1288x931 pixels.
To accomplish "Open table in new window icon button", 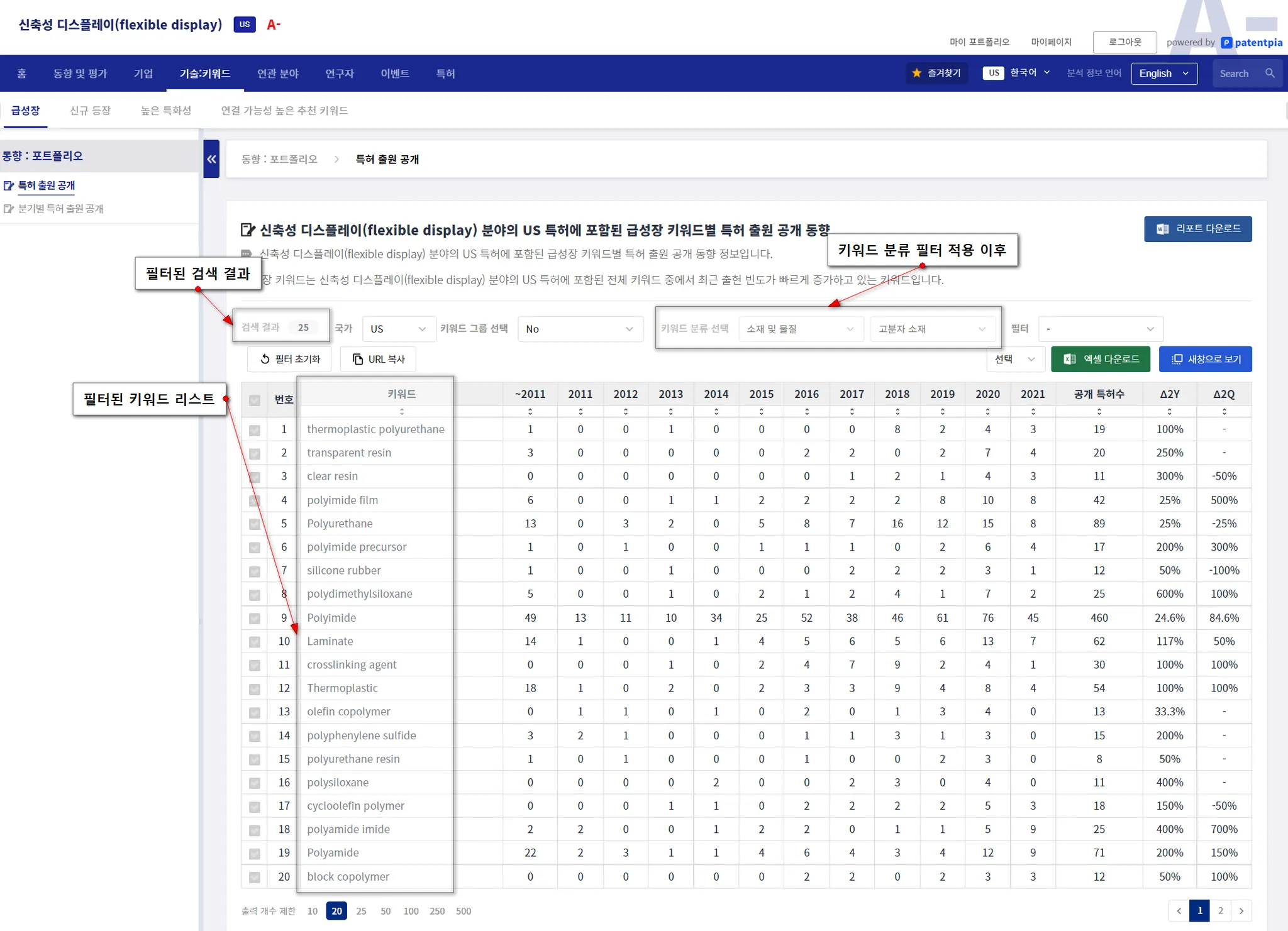I will click(x=1205, y=359).
